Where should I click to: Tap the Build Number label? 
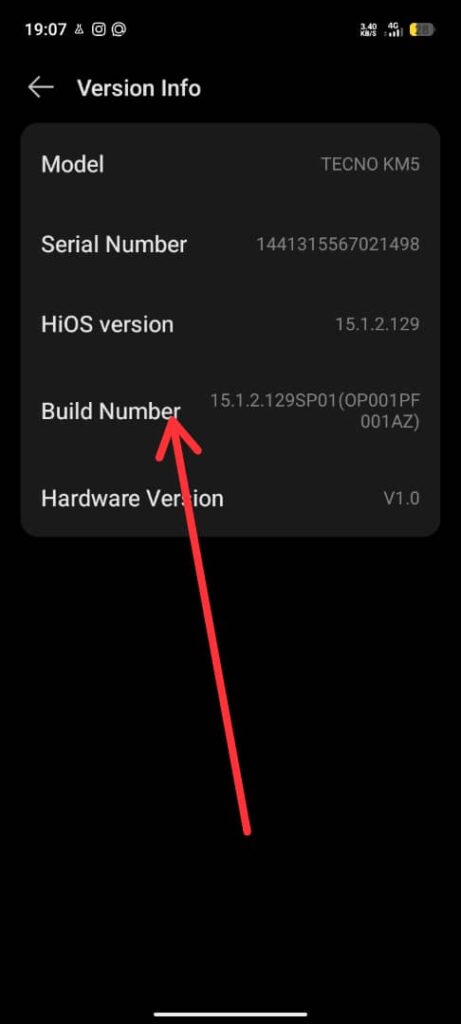pyautogui.click(x=111, y=411)
